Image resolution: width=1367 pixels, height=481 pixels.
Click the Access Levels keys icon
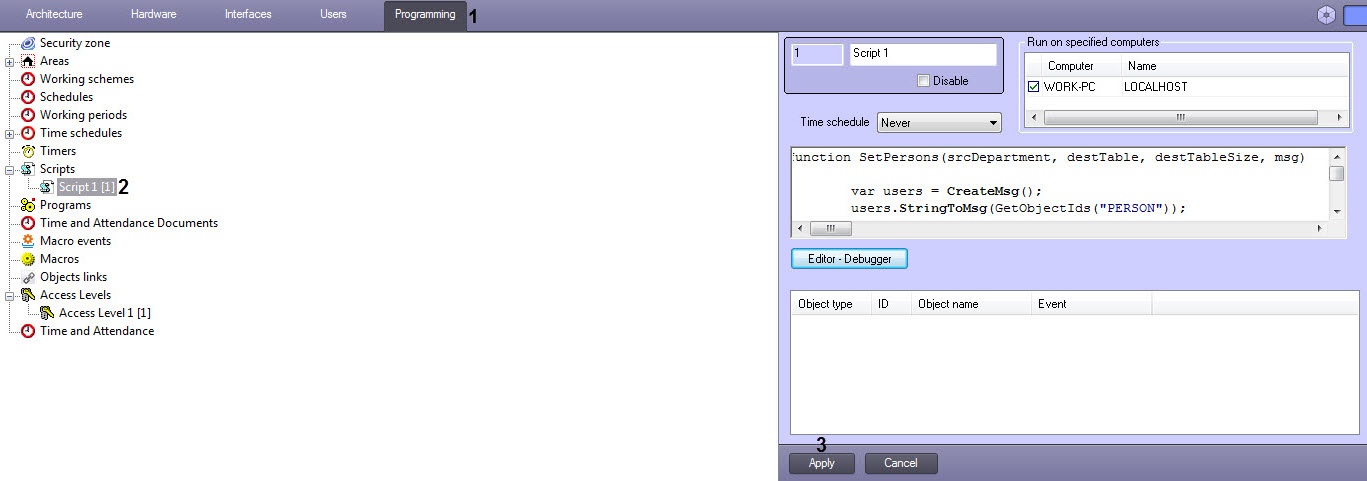[28, 295]
